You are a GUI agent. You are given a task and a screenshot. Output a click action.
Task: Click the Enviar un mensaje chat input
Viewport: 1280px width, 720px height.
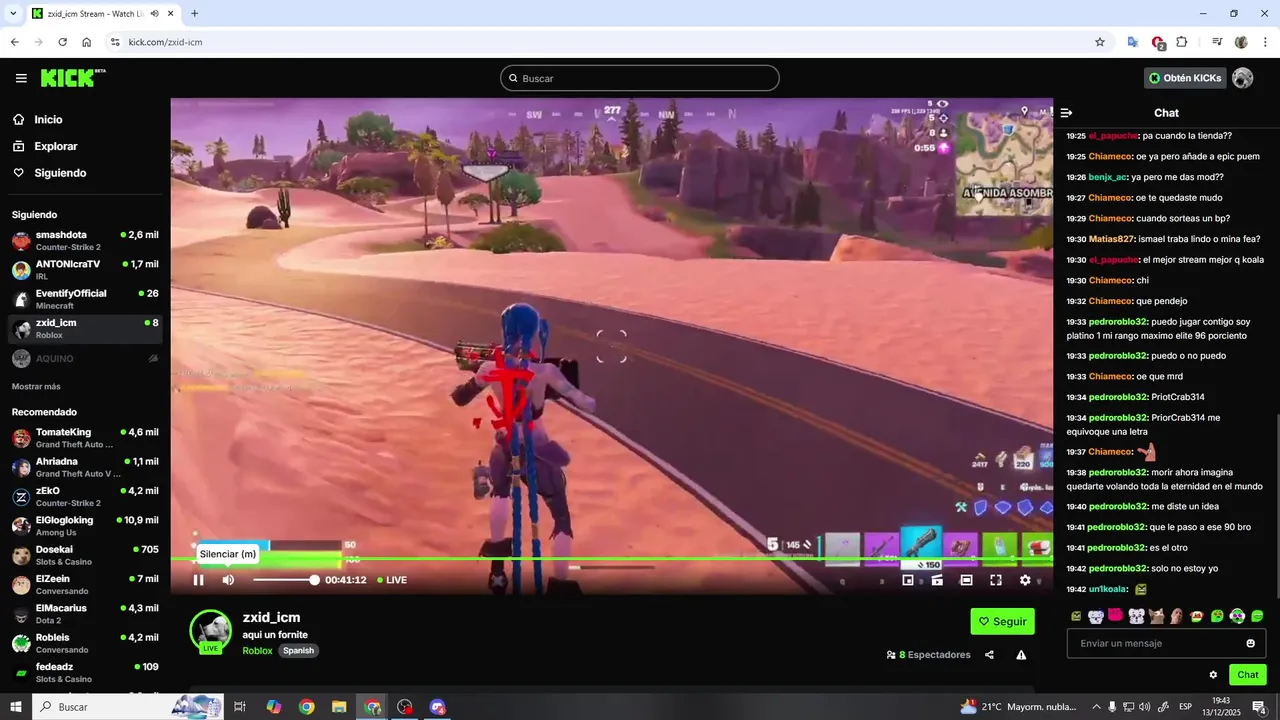coord(1166,643)
